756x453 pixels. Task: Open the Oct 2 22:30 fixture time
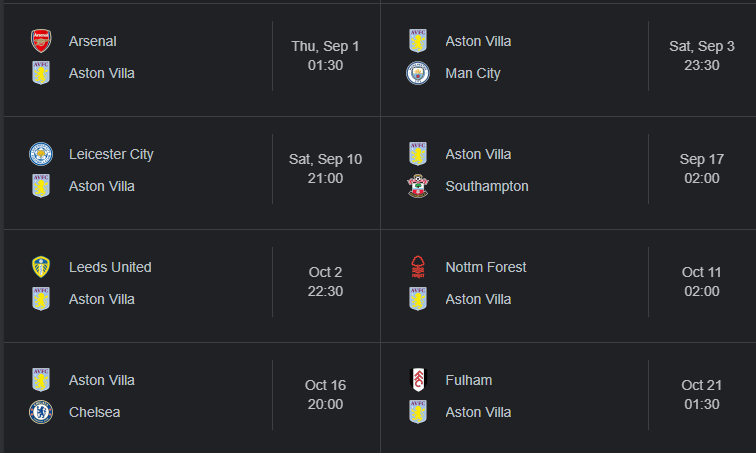(x=325, y=282)
